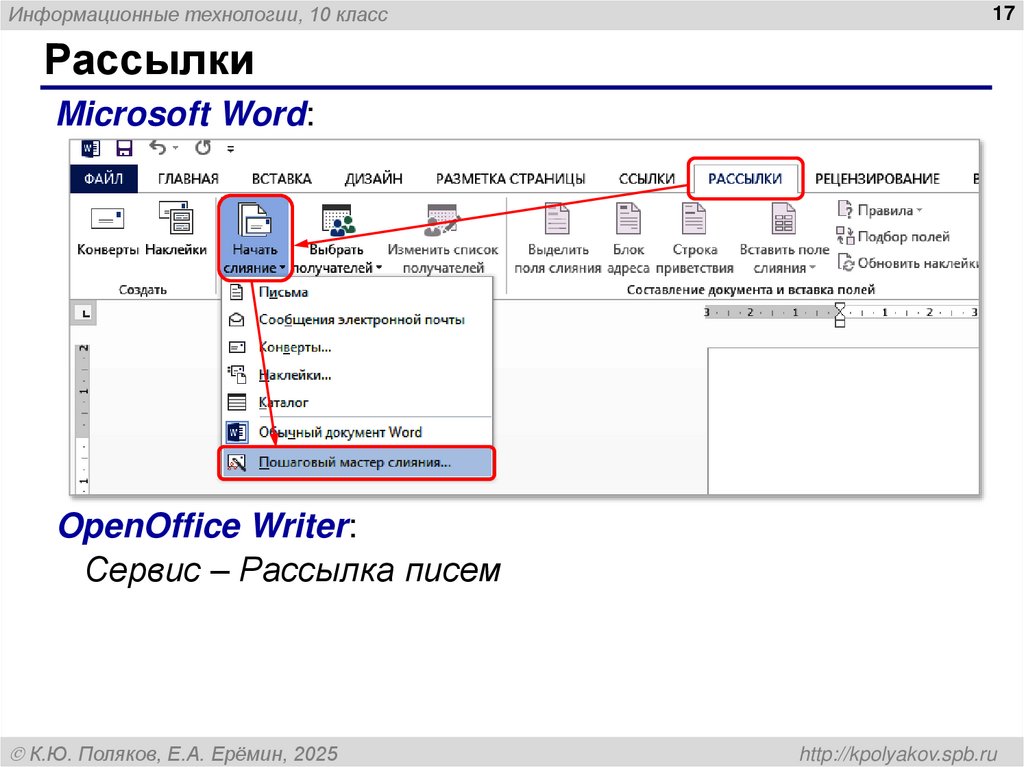This screenshot has width=1024, height=767.
Task: Click the Обновить наклейки button
Action: pyautogui.click(x=908, y=263)
